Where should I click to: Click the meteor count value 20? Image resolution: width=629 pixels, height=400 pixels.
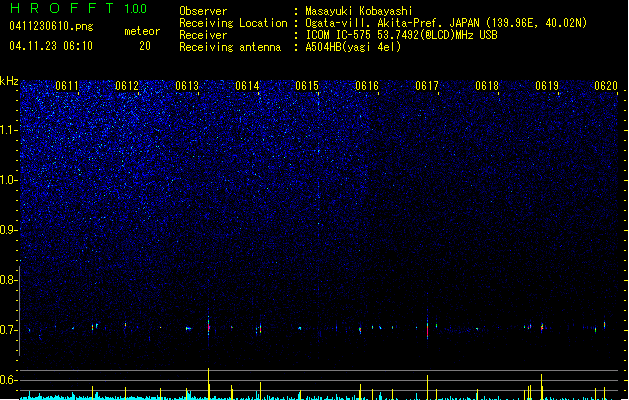click(x=145, y=46)
